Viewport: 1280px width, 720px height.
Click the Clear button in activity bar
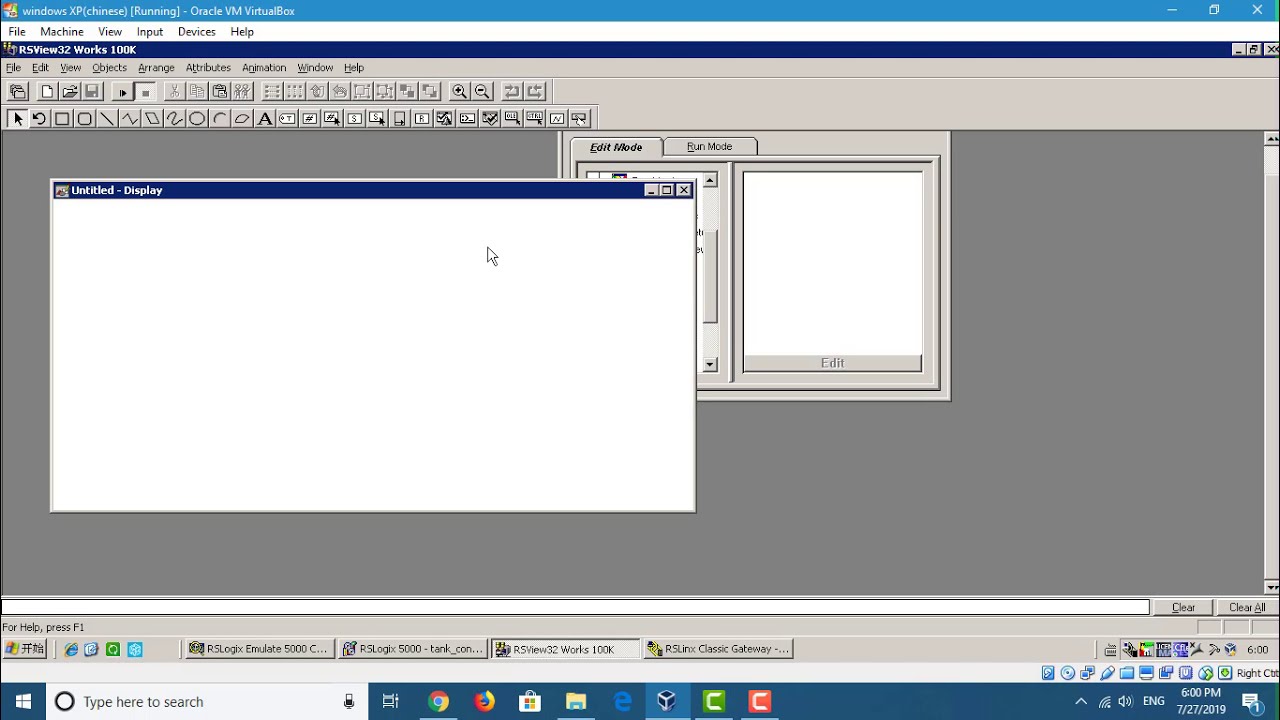[1183, 607]
